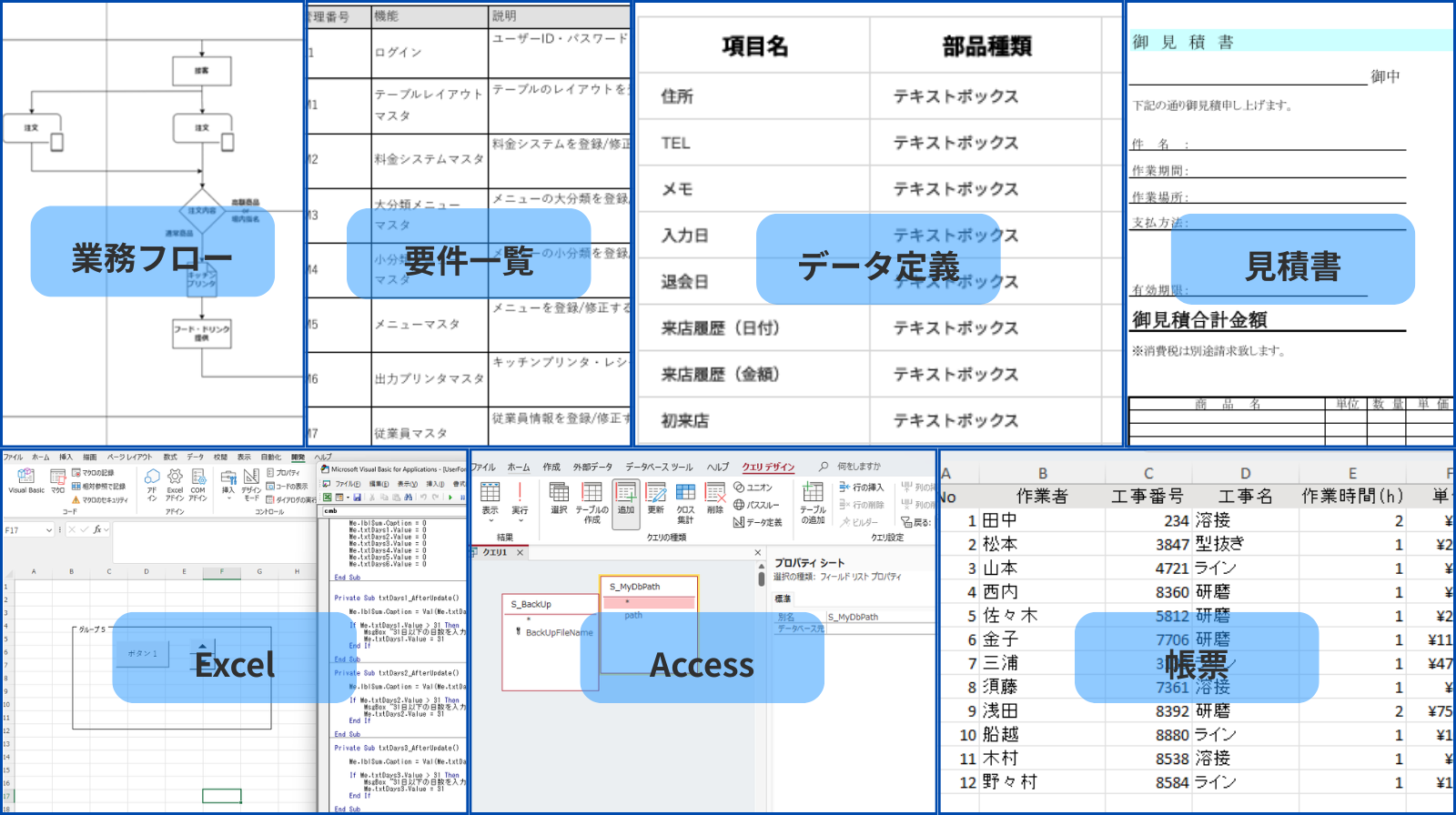Click the 別名 field value S_MyDbPath
The image size is (1456, 815).
click(x=881, y=617)
